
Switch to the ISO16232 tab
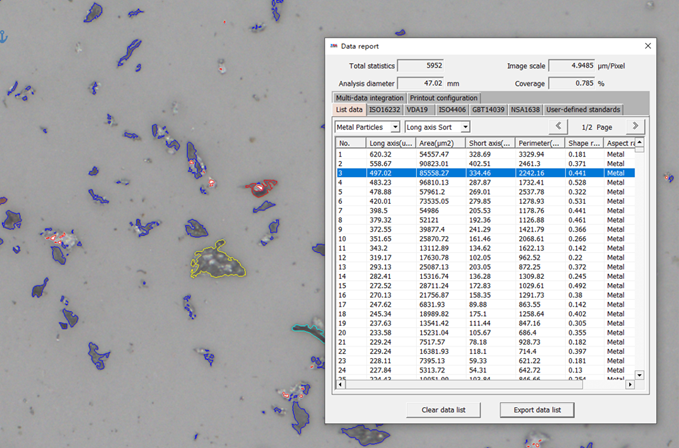[386, 109]
